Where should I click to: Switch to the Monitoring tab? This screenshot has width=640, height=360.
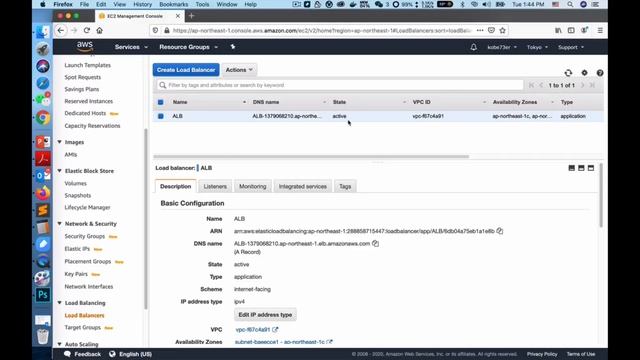[x=253, y=186]
